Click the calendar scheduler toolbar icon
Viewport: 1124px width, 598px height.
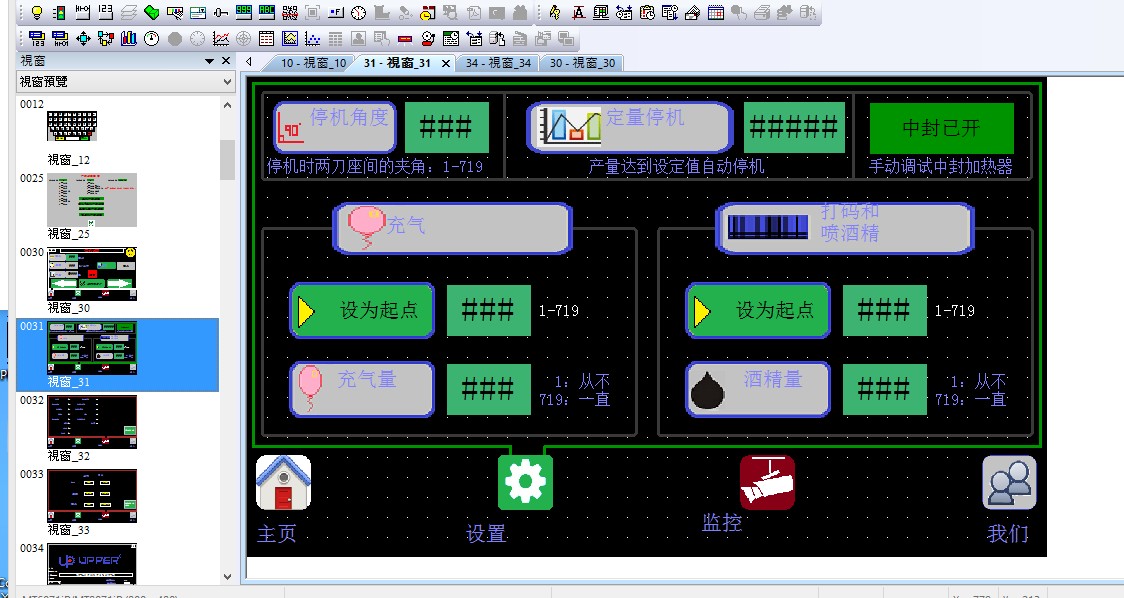coord(716,13)
